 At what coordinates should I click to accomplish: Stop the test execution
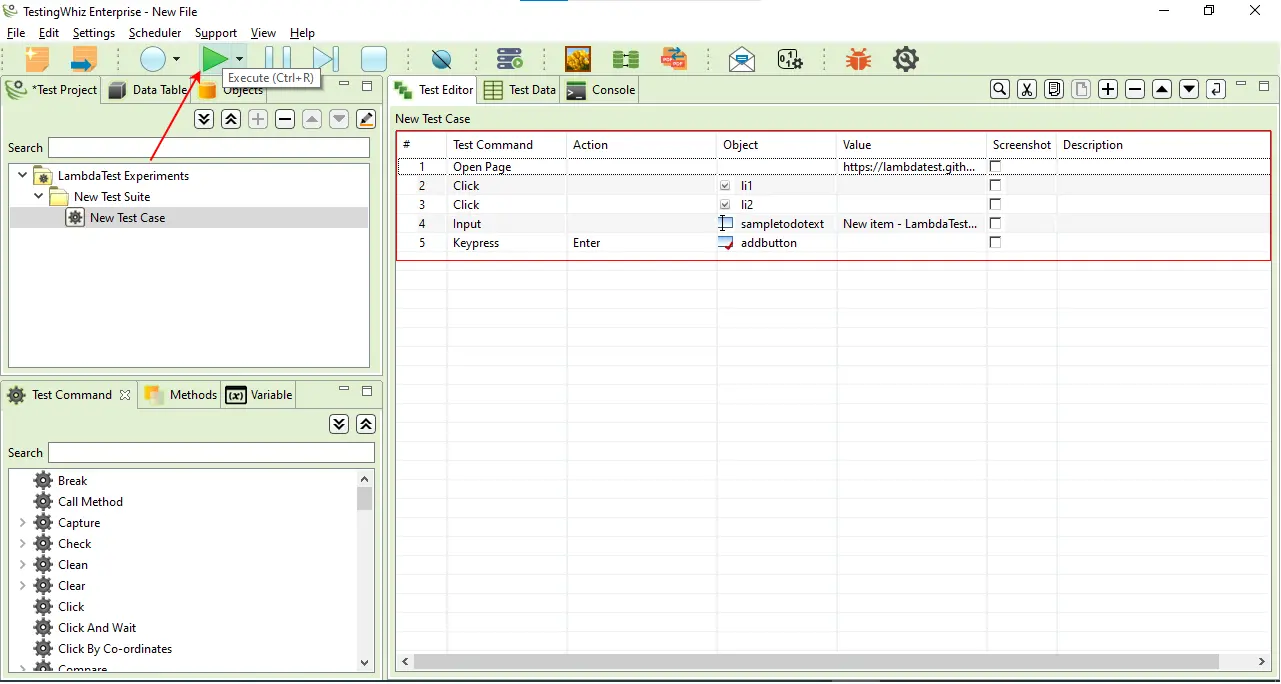tap(373, 58)
